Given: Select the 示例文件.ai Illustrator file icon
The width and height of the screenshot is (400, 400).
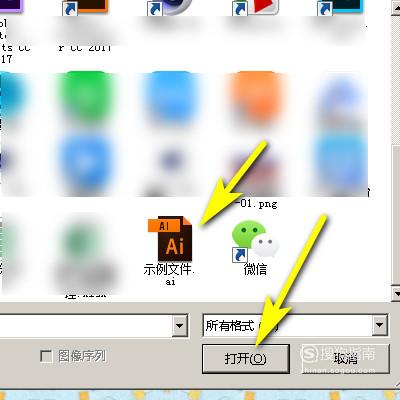Looking at the screenshot, I should tap(170, 238).
